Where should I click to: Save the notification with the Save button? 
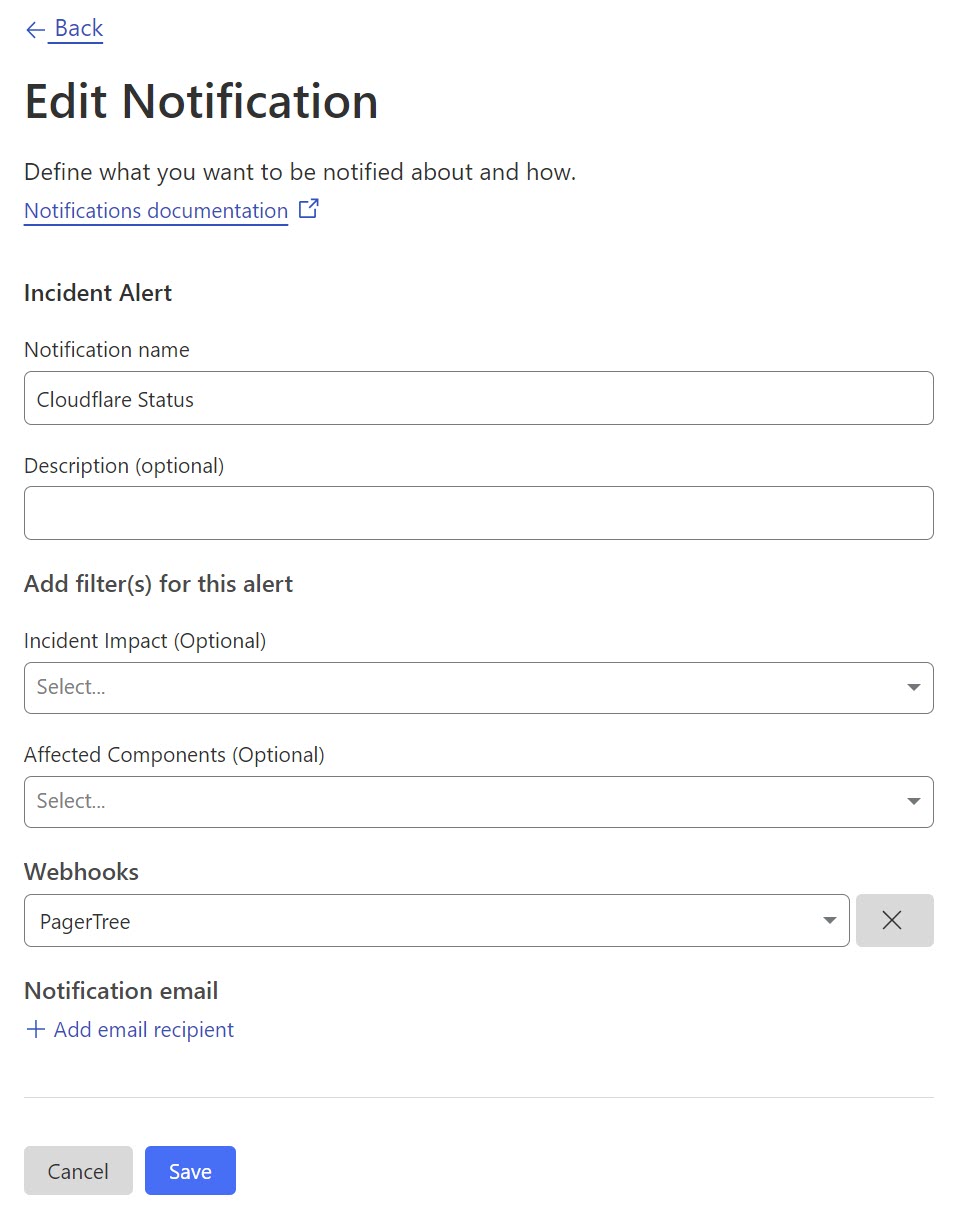(190, 1171)
